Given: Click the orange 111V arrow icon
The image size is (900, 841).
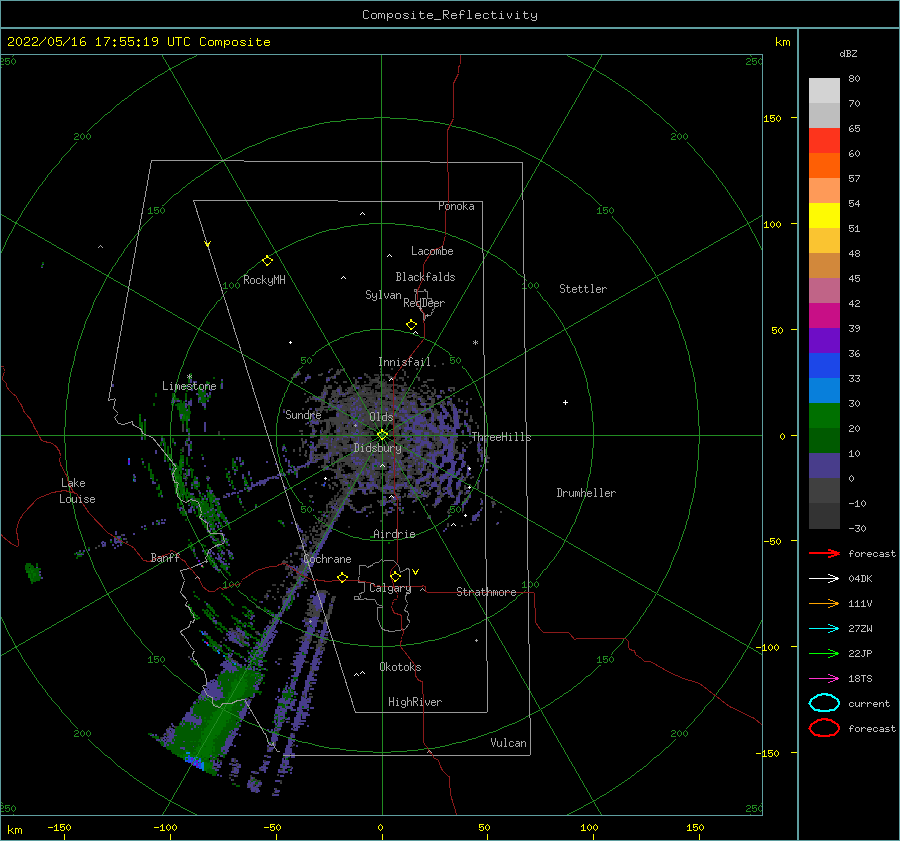Looking at the screenshot, I should [x=824, y=603].
